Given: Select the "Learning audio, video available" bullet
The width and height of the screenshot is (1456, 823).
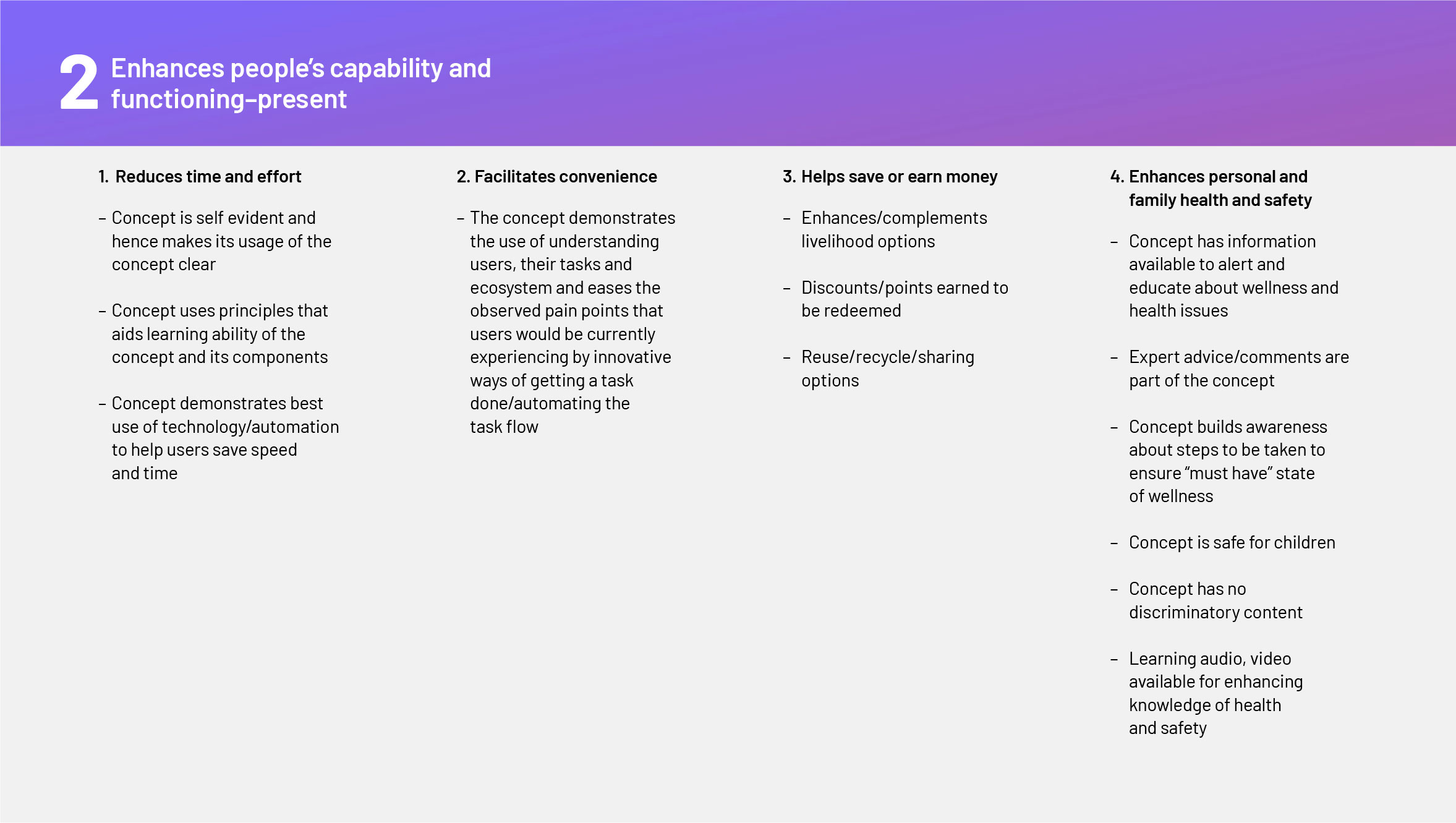Looking at the screenshot, I should (x=1215, y=693).
